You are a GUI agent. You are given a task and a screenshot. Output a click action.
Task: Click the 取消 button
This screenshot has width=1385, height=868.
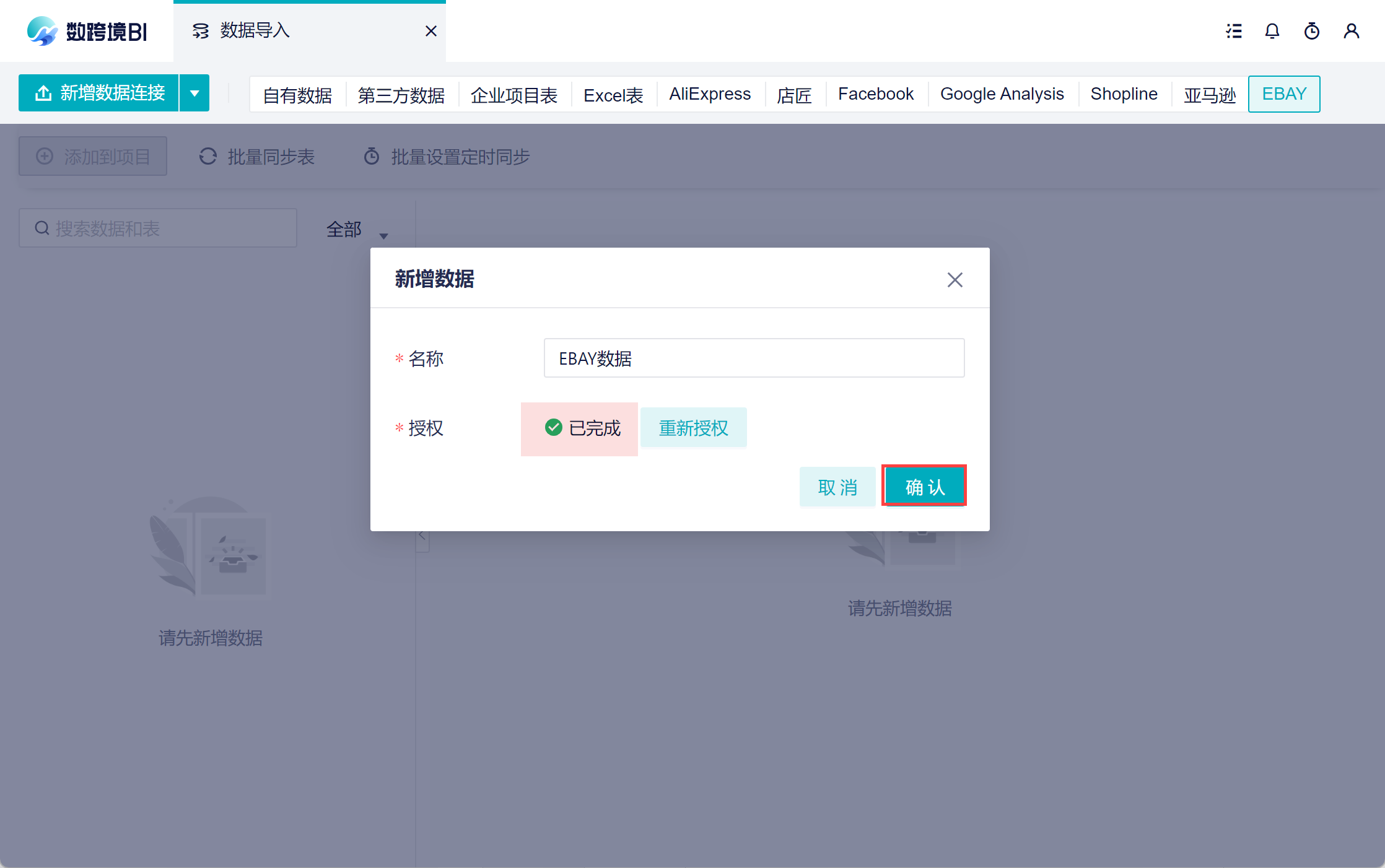tap(837, 487)
